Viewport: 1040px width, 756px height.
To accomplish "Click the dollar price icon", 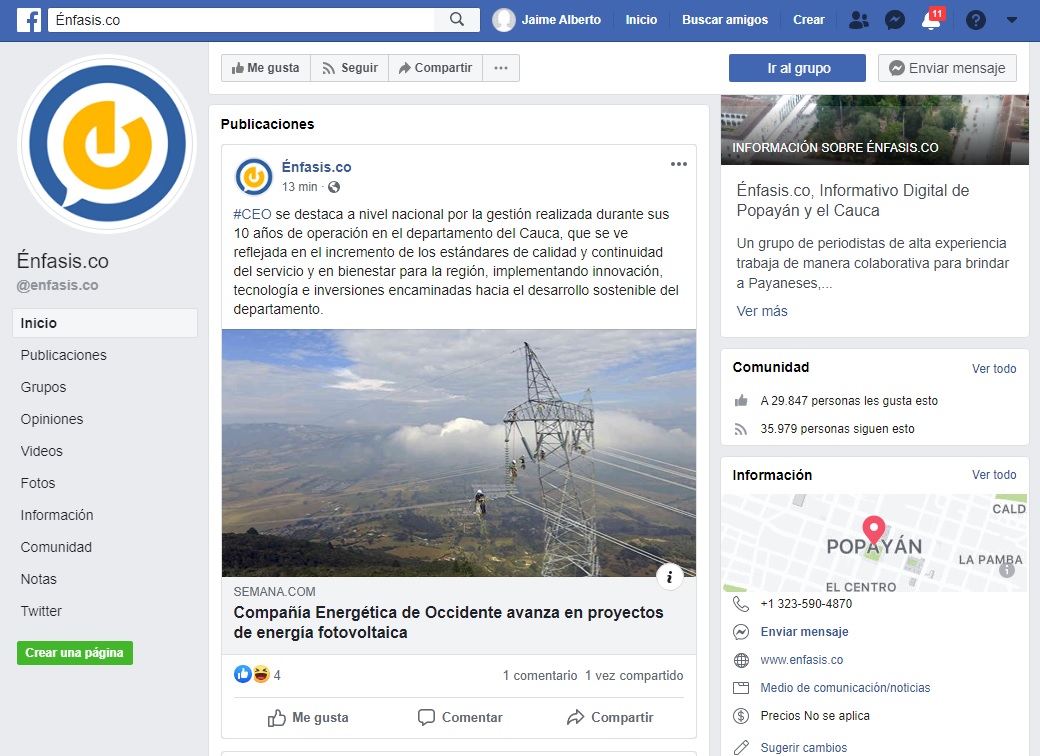I will pyautogui.click(x=741, y=716).
